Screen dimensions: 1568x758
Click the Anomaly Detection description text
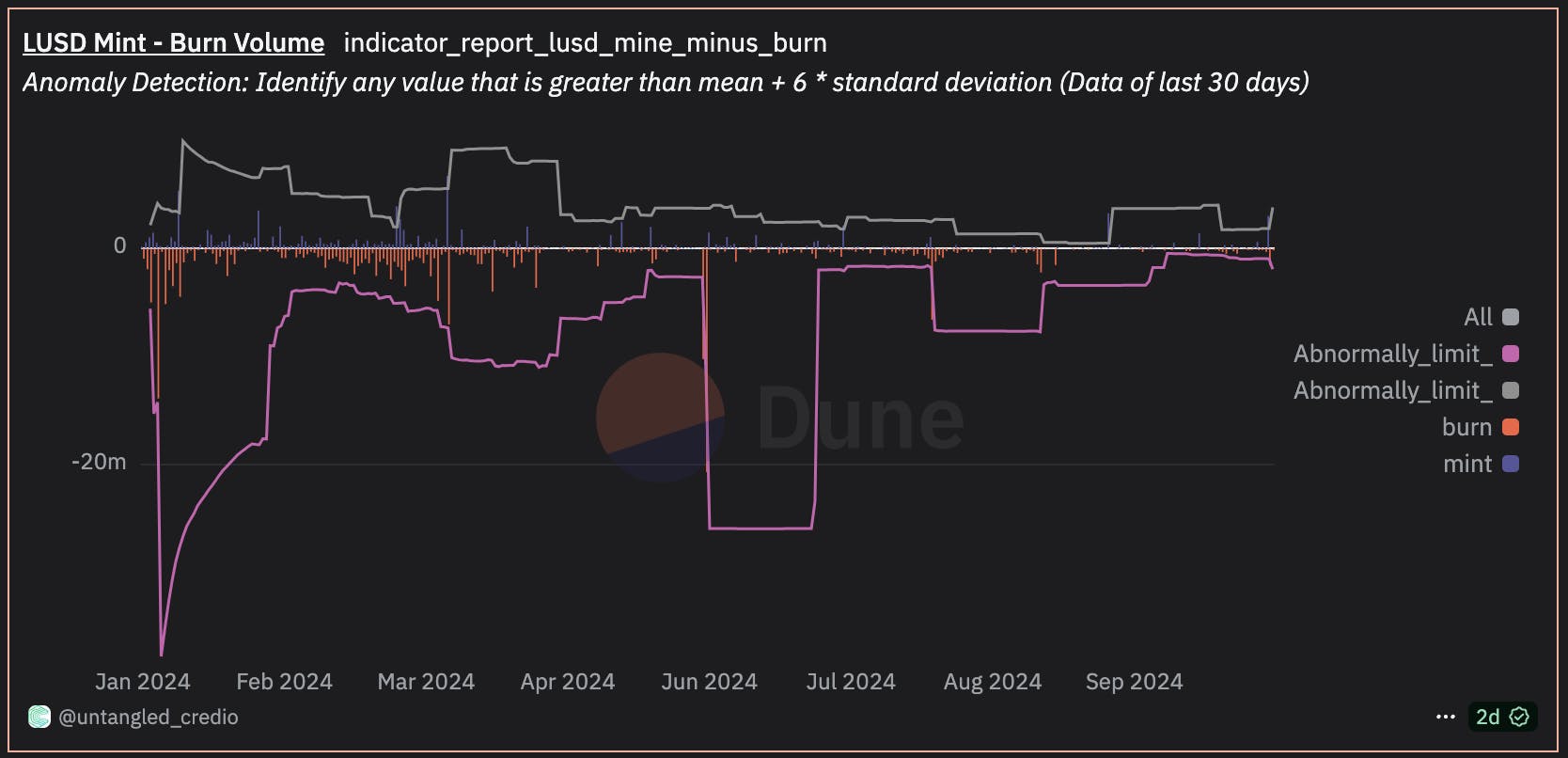[666, 83]
